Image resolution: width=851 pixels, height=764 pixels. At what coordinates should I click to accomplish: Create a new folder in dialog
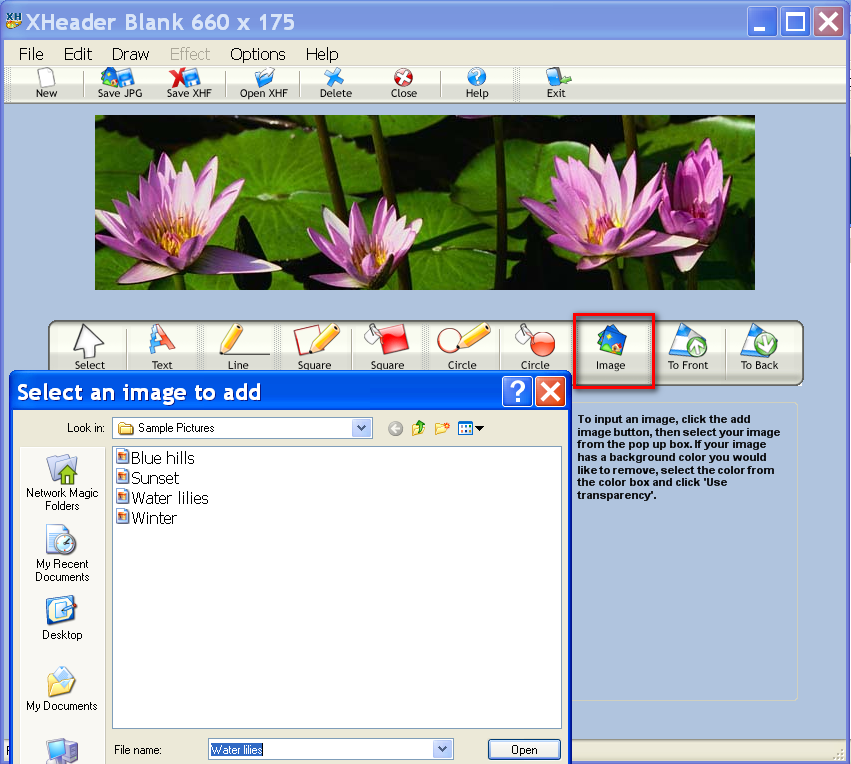pyautogui.click(x=443, y=428)
